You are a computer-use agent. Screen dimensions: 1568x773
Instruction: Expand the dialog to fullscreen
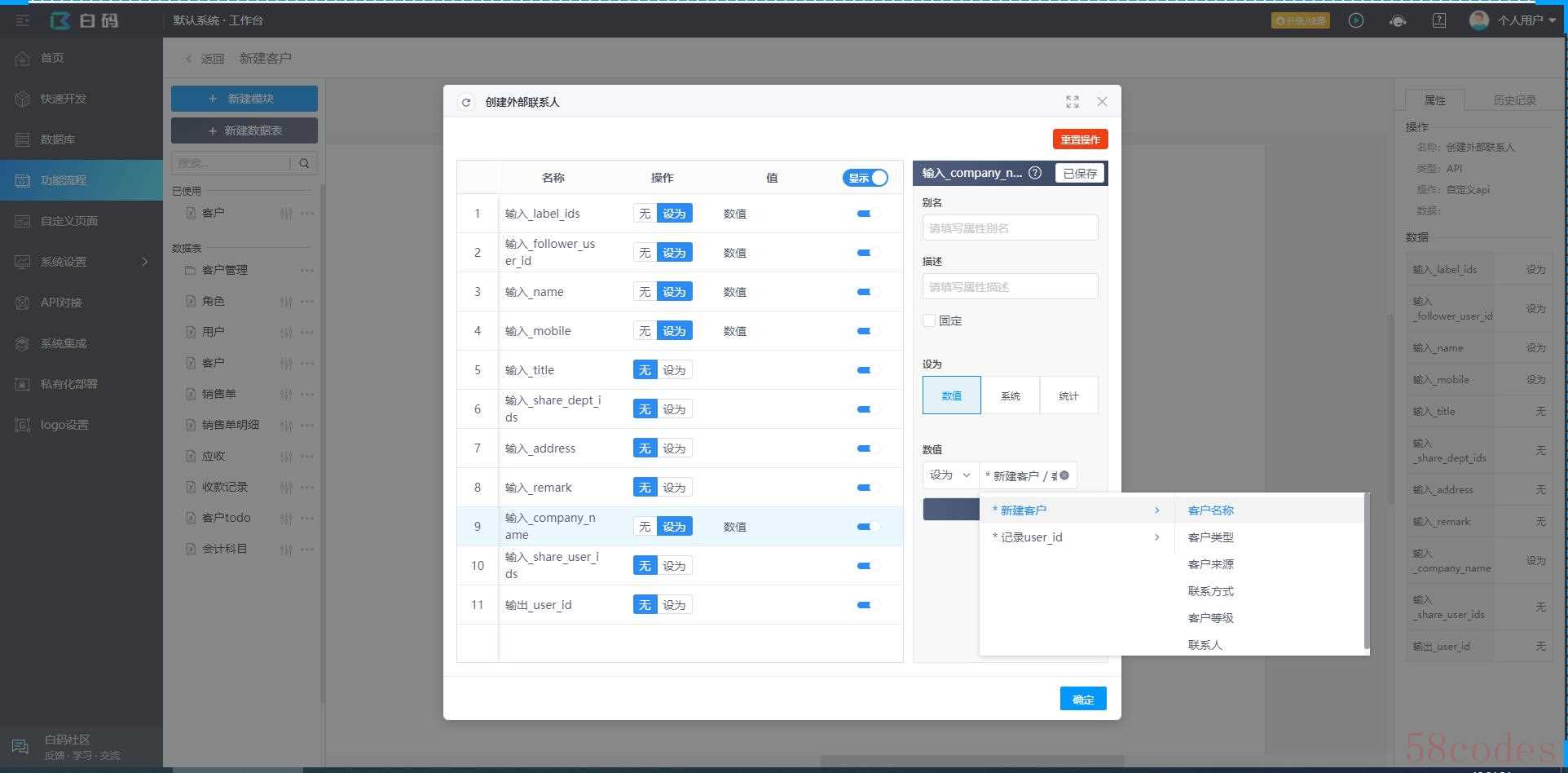pos(1072,102)
